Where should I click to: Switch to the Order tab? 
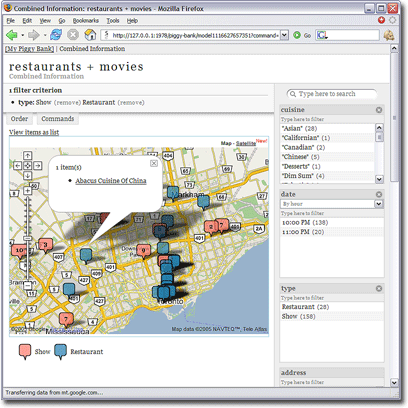click(x=19, y=119)
